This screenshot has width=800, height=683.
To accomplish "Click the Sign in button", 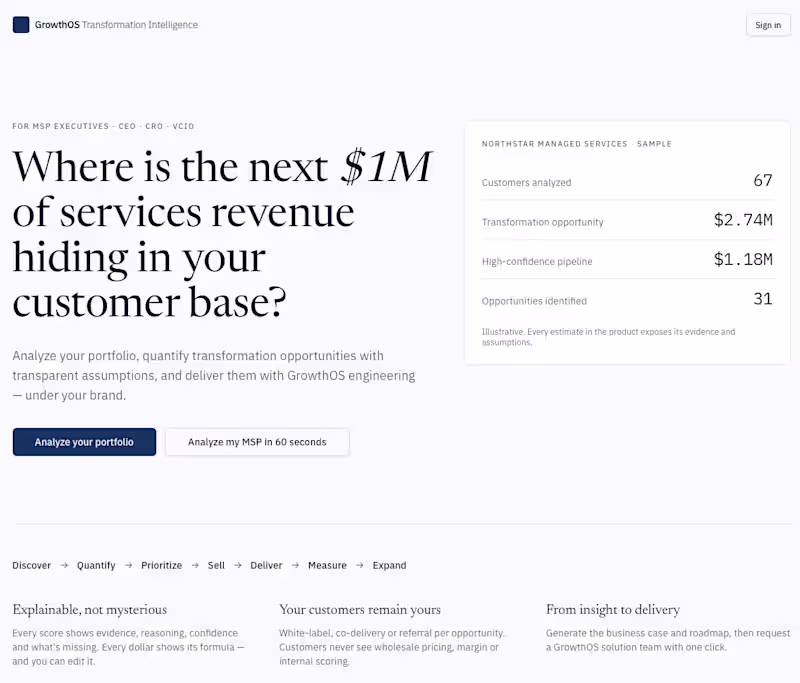I will (x=768, y=25).
